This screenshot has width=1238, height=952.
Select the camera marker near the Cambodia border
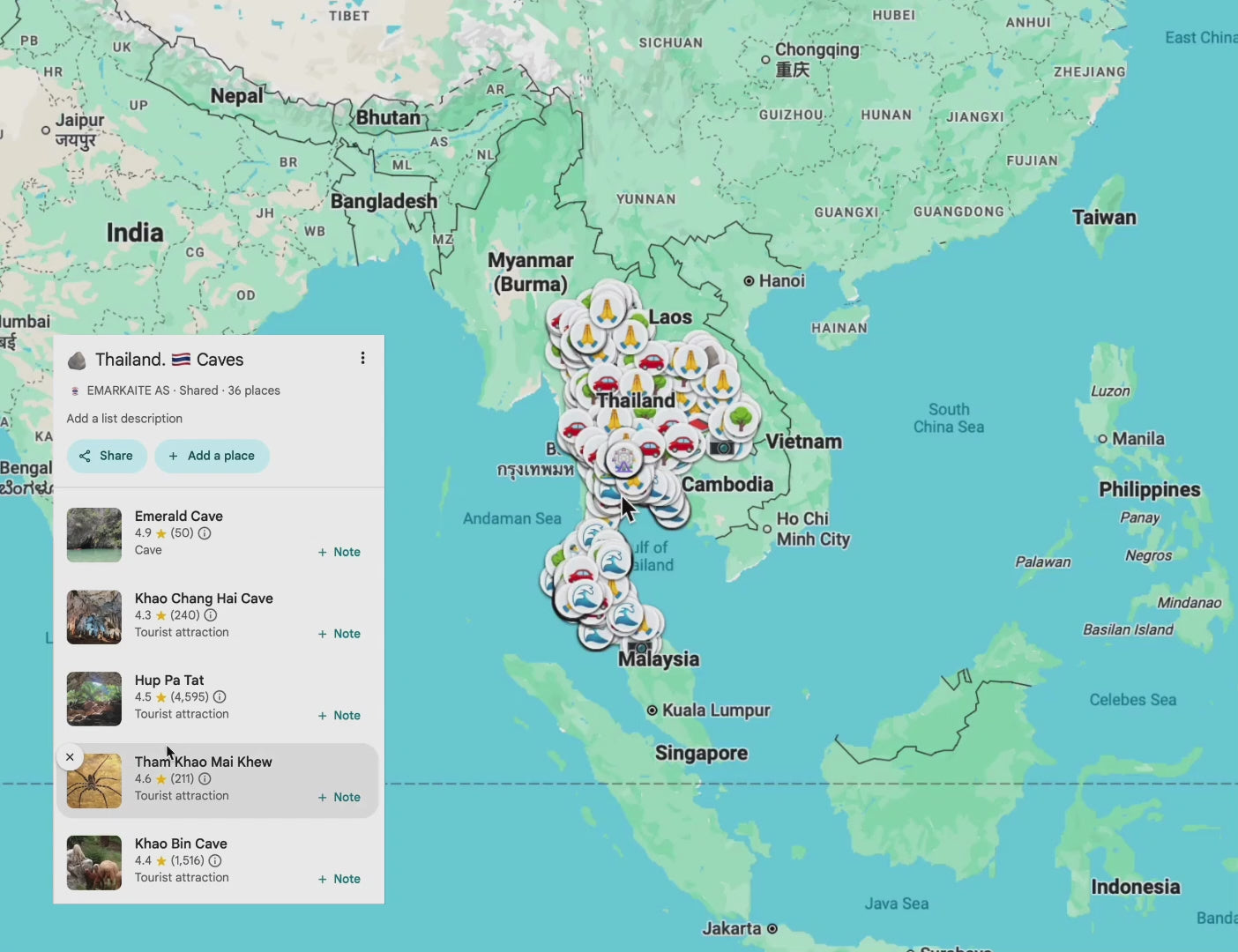point(723,447)
